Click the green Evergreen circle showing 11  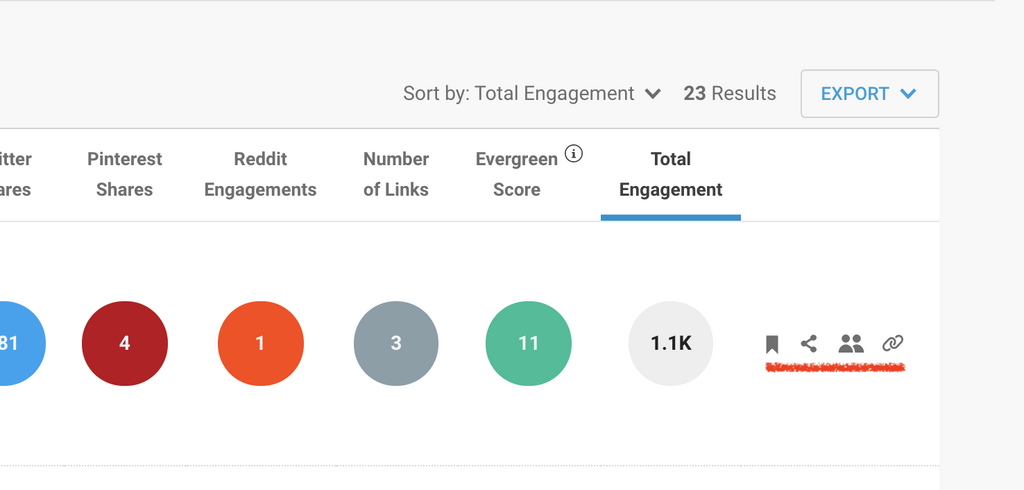528,343
